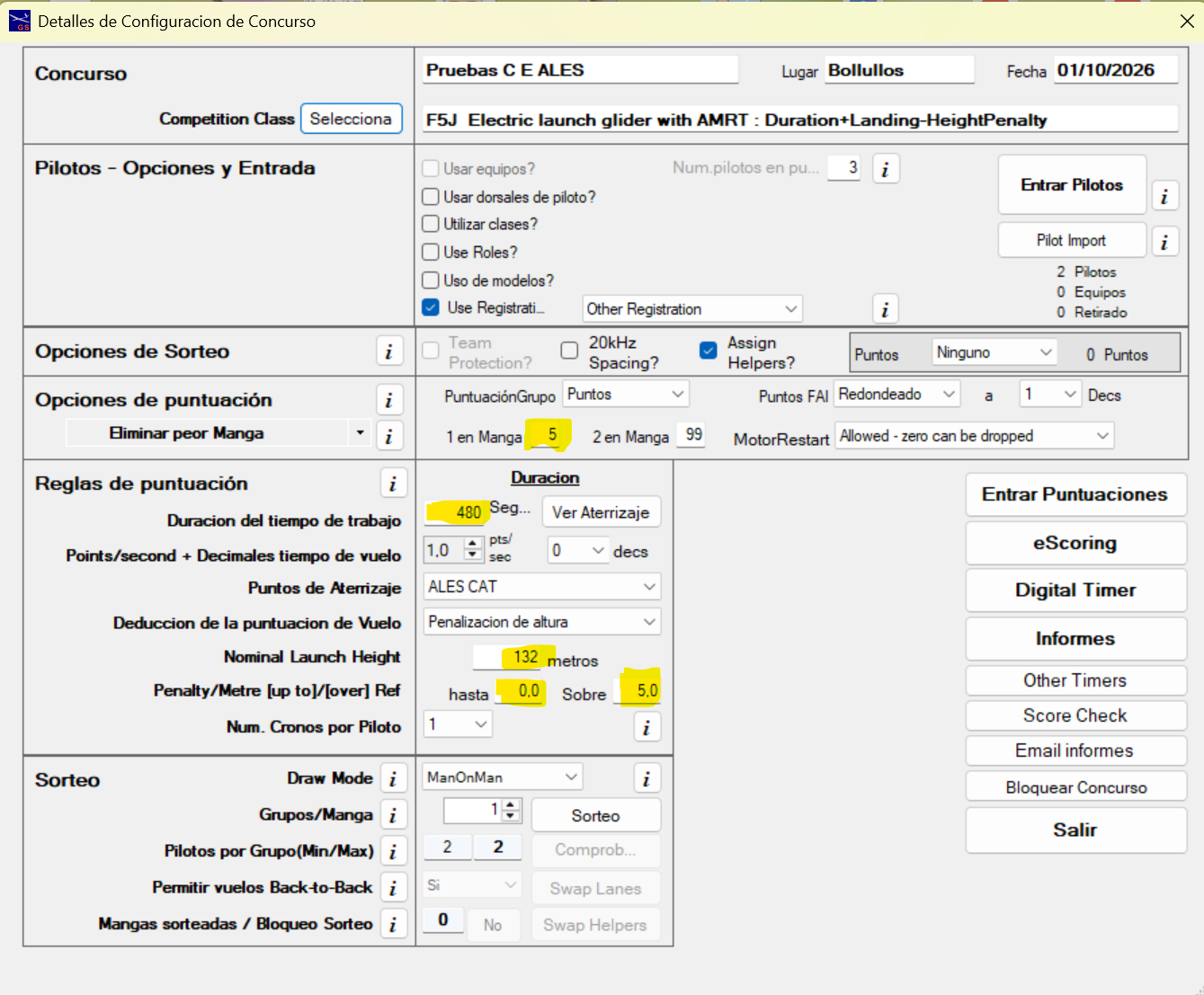Click Sorteo draw button
The image size is (1204, 995).
(596, 815)
